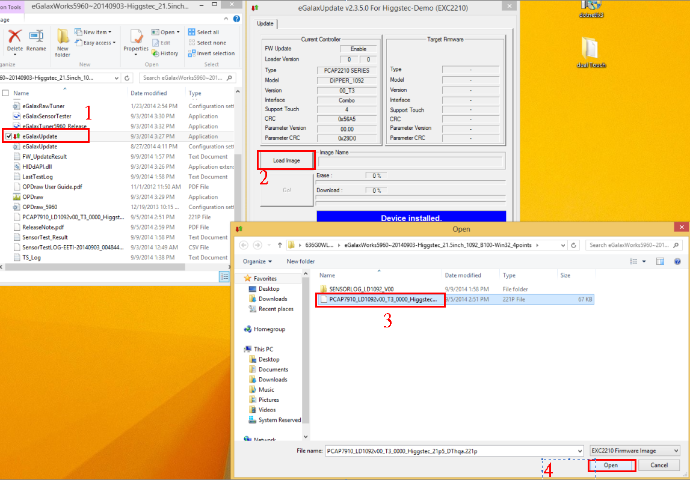
Task: Expand the Organize menu in Open dialog
Action: coord(258,261)
